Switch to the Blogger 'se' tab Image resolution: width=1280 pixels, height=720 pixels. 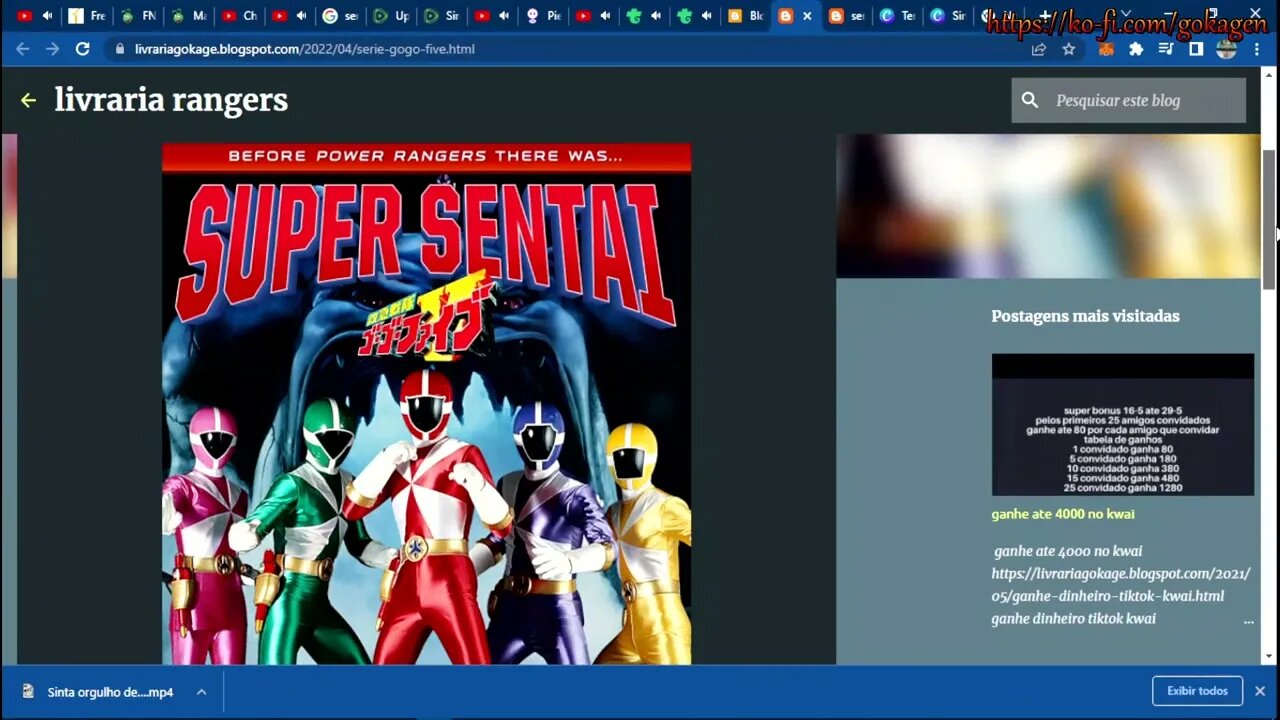pyautogui.click(x=847, y=16)
